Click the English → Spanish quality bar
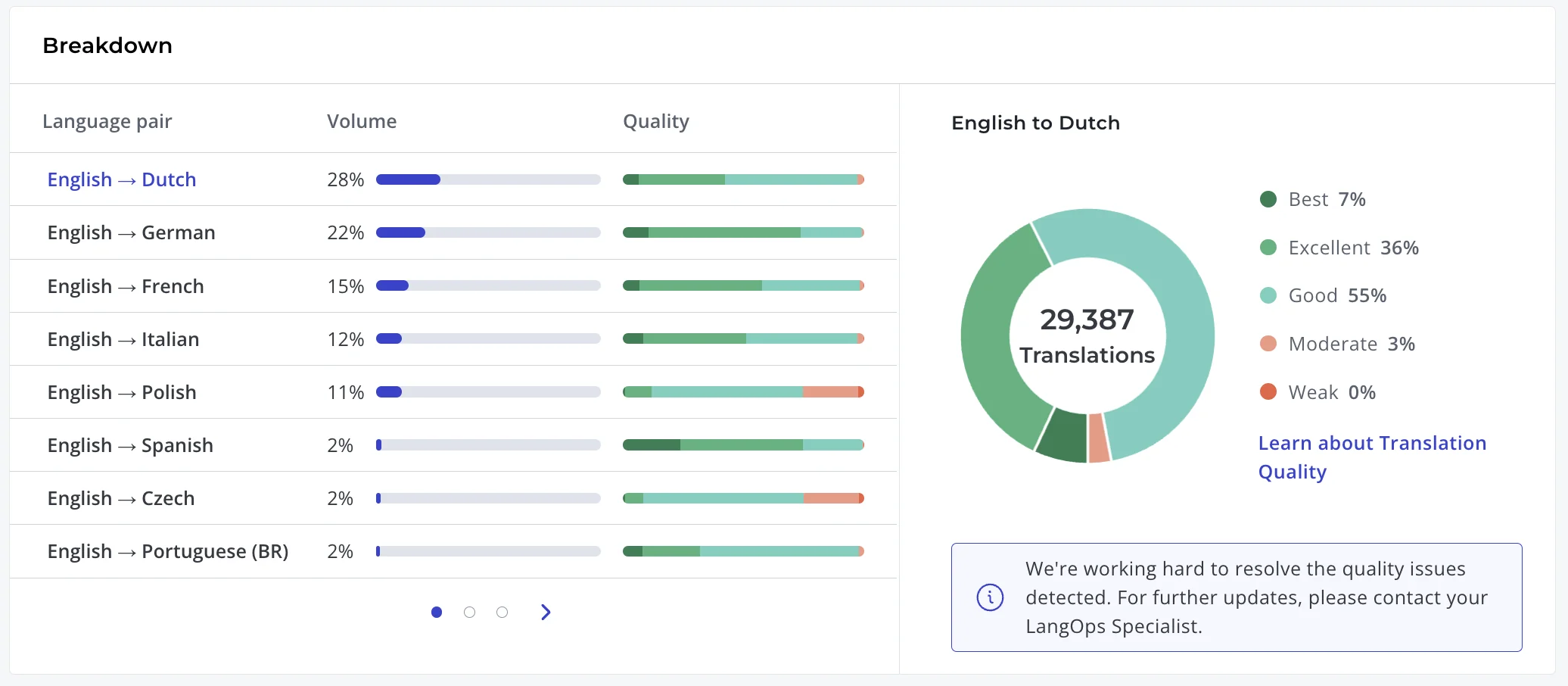The image size is (1568, 686). (743, 445)
